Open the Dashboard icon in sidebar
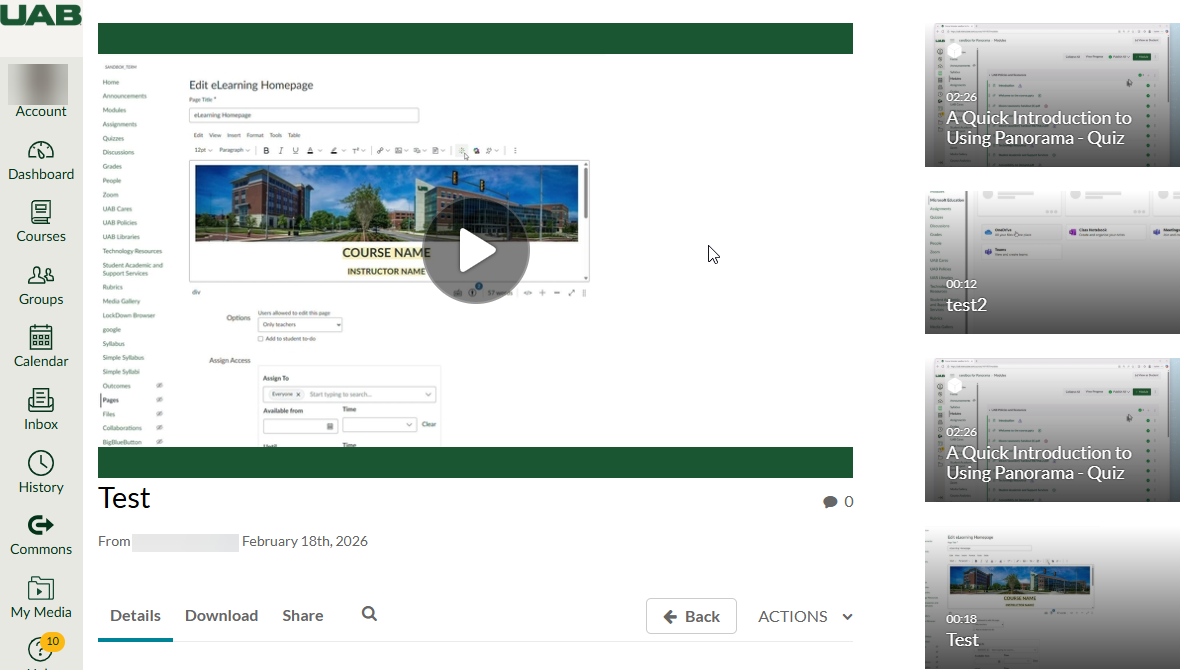Viewport: 1194px width, 670px height. coord(41,151)
